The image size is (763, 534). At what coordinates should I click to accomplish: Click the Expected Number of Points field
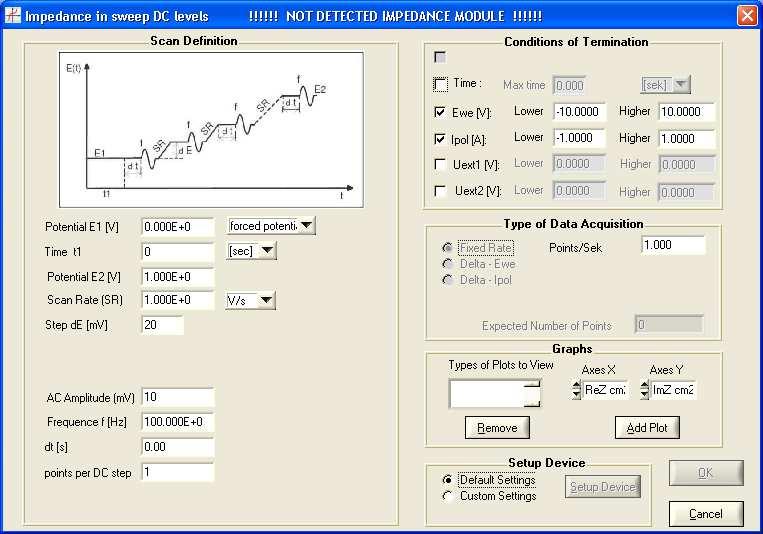(x=669, y=324)
